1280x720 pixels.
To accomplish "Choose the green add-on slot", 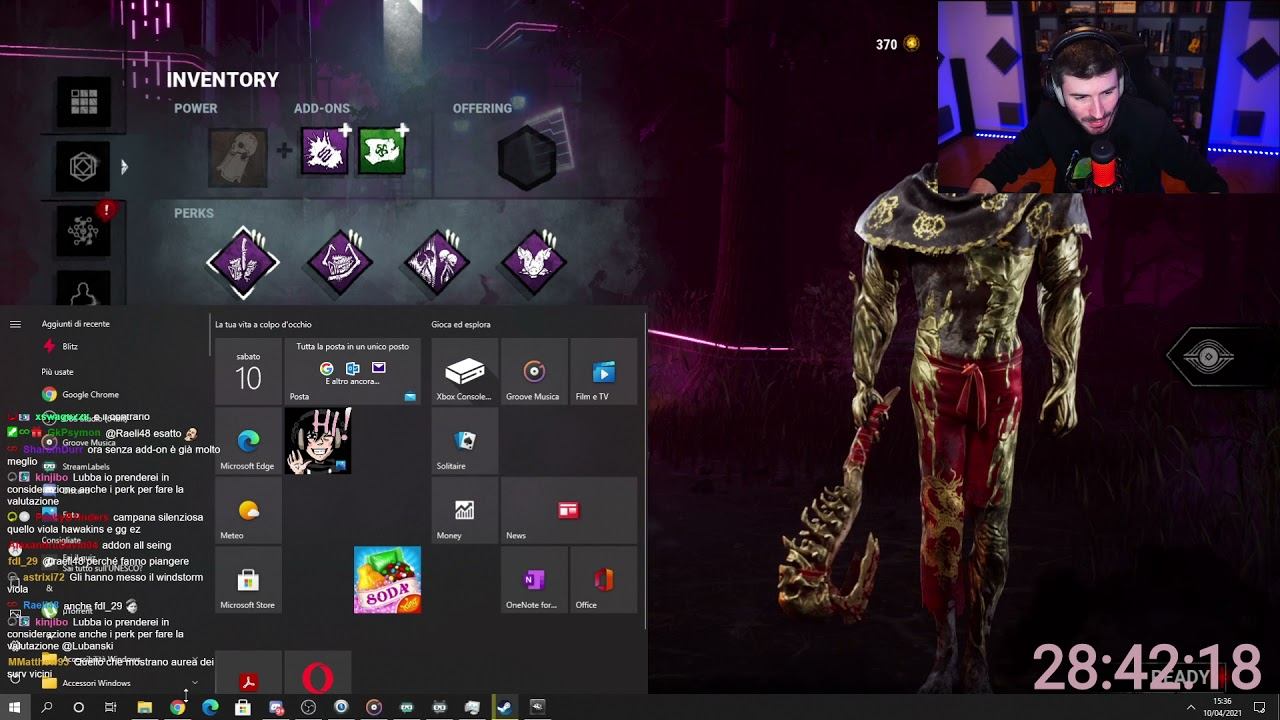I will point(382,152).
